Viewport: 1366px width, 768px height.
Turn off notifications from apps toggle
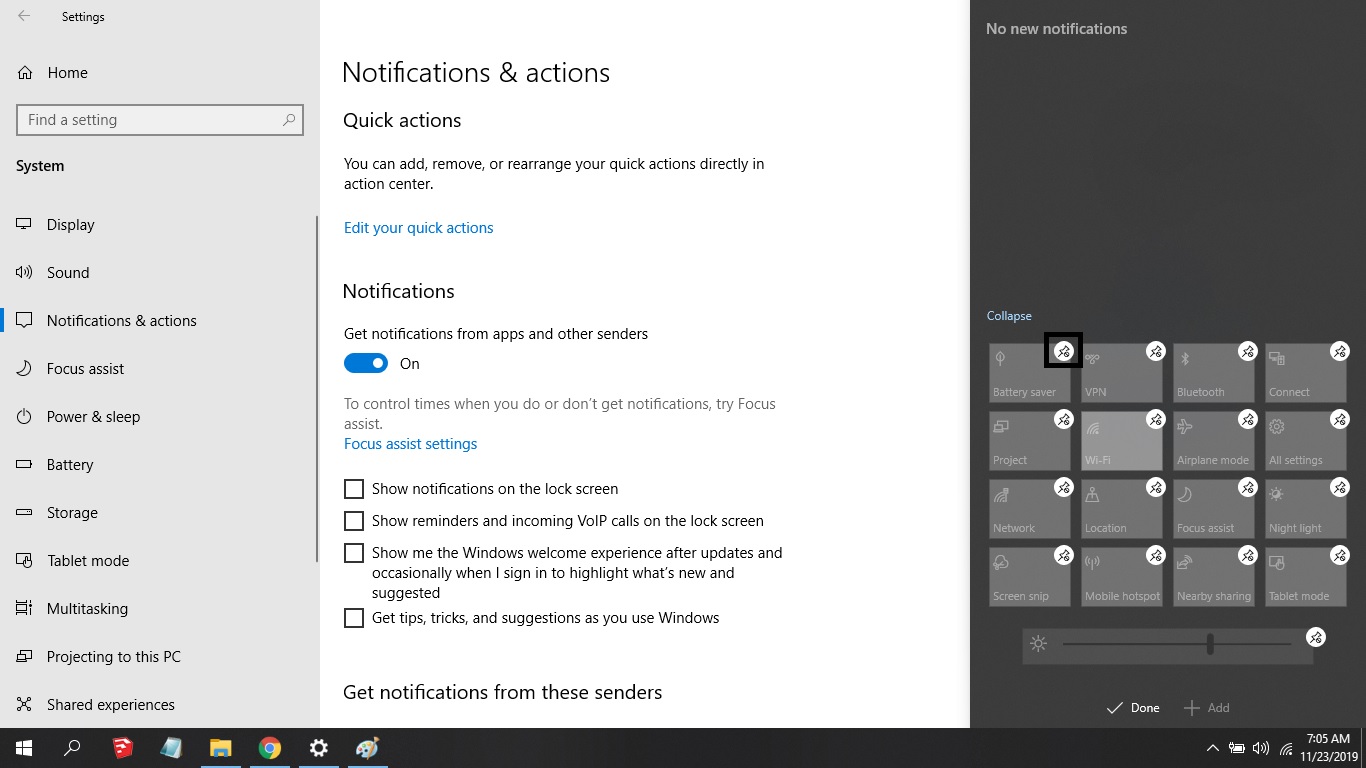click(366, 364)
